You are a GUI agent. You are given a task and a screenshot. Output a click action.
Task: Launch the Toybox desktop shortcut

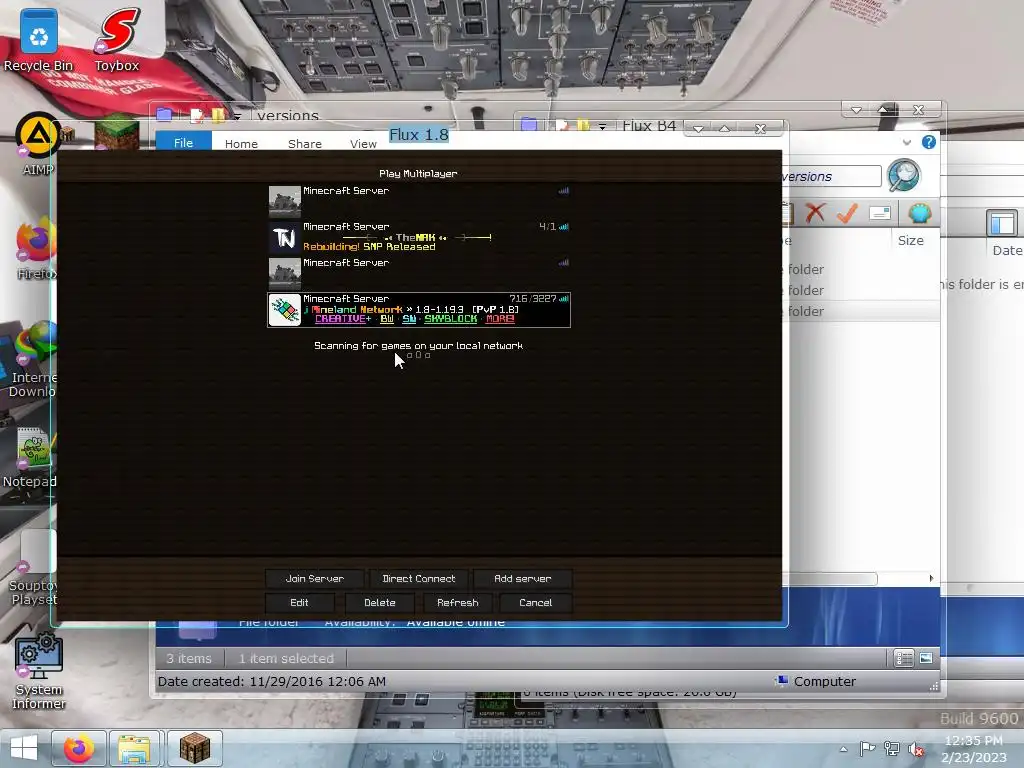[x=117, y=40]
